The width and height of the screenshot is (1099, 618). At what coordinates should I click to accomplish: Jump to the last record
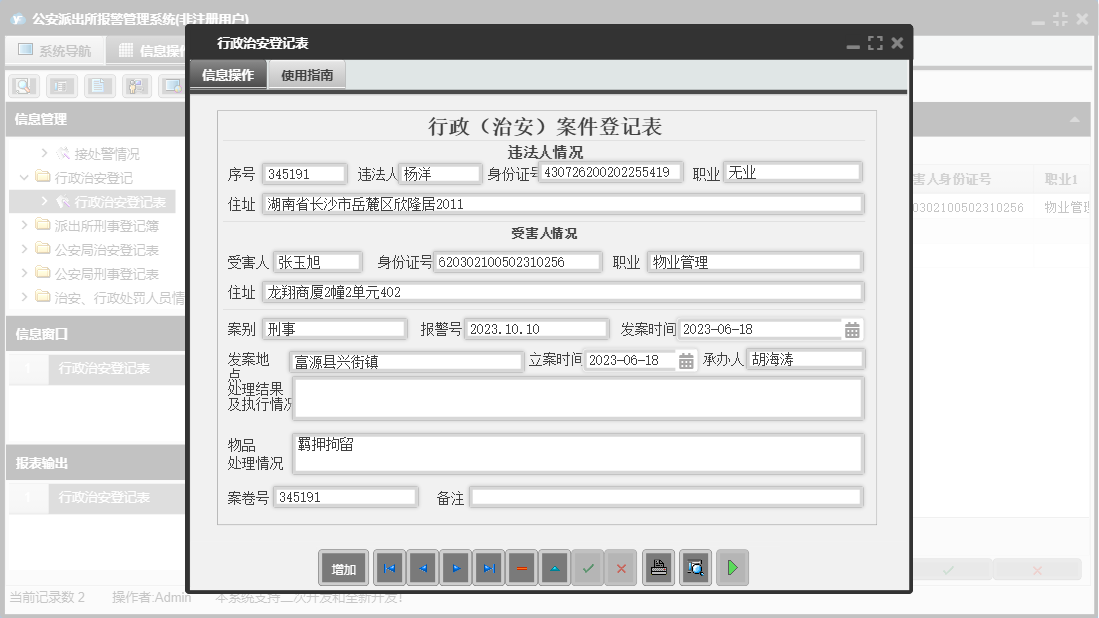coord(488,568)
